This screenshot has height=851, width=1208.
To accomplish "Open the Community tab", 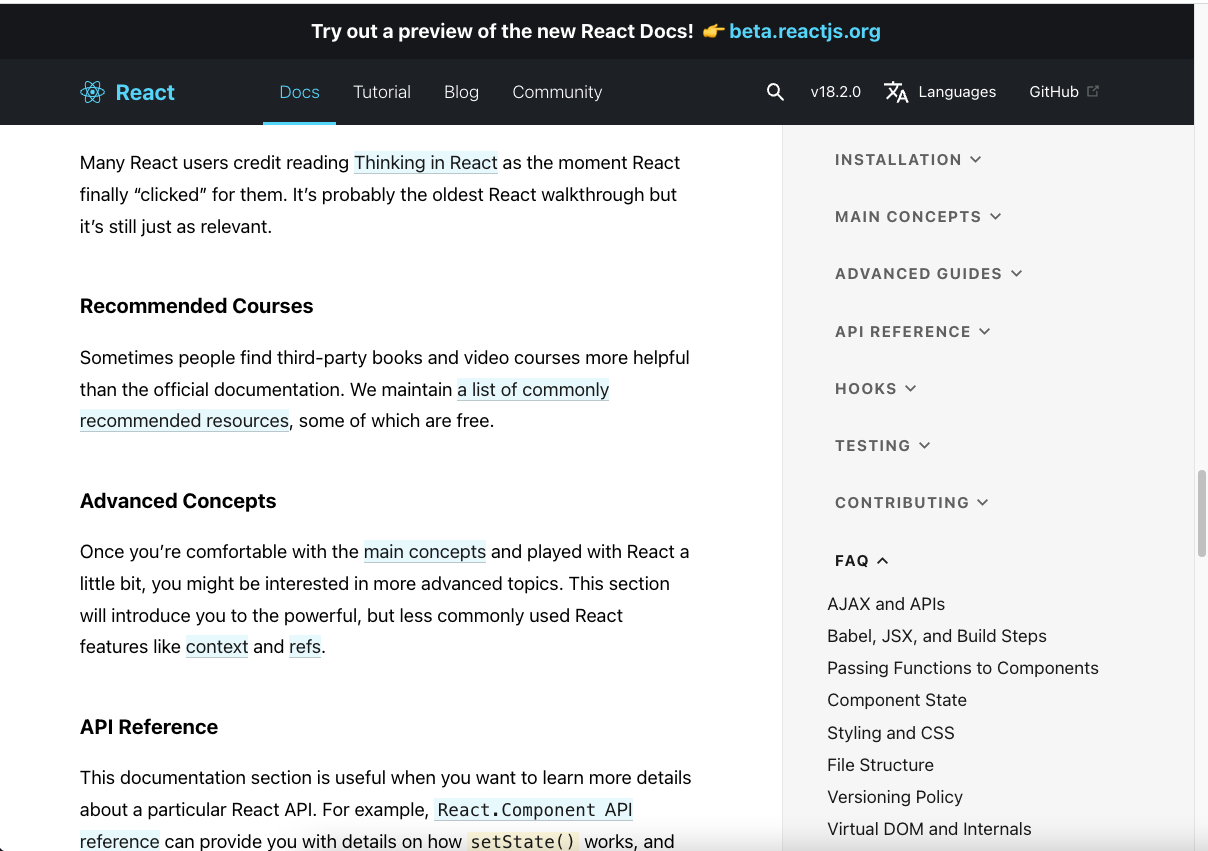I will coord(557,92).
